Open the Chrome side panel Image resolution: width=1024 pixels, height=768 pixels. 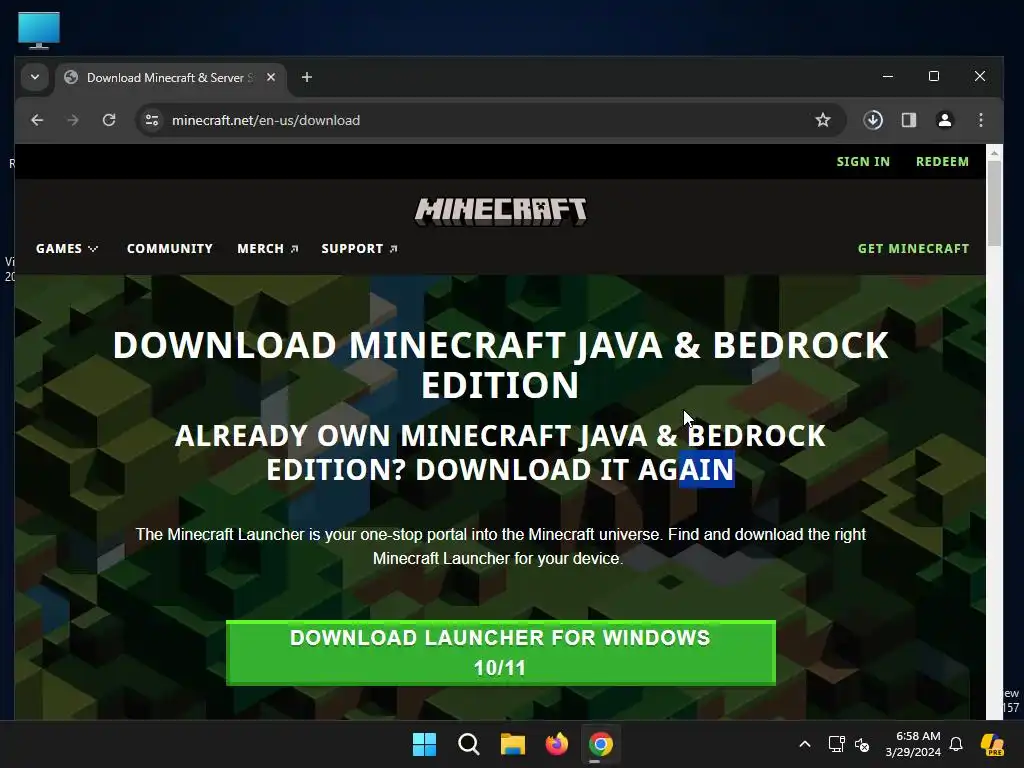(909, 120)
